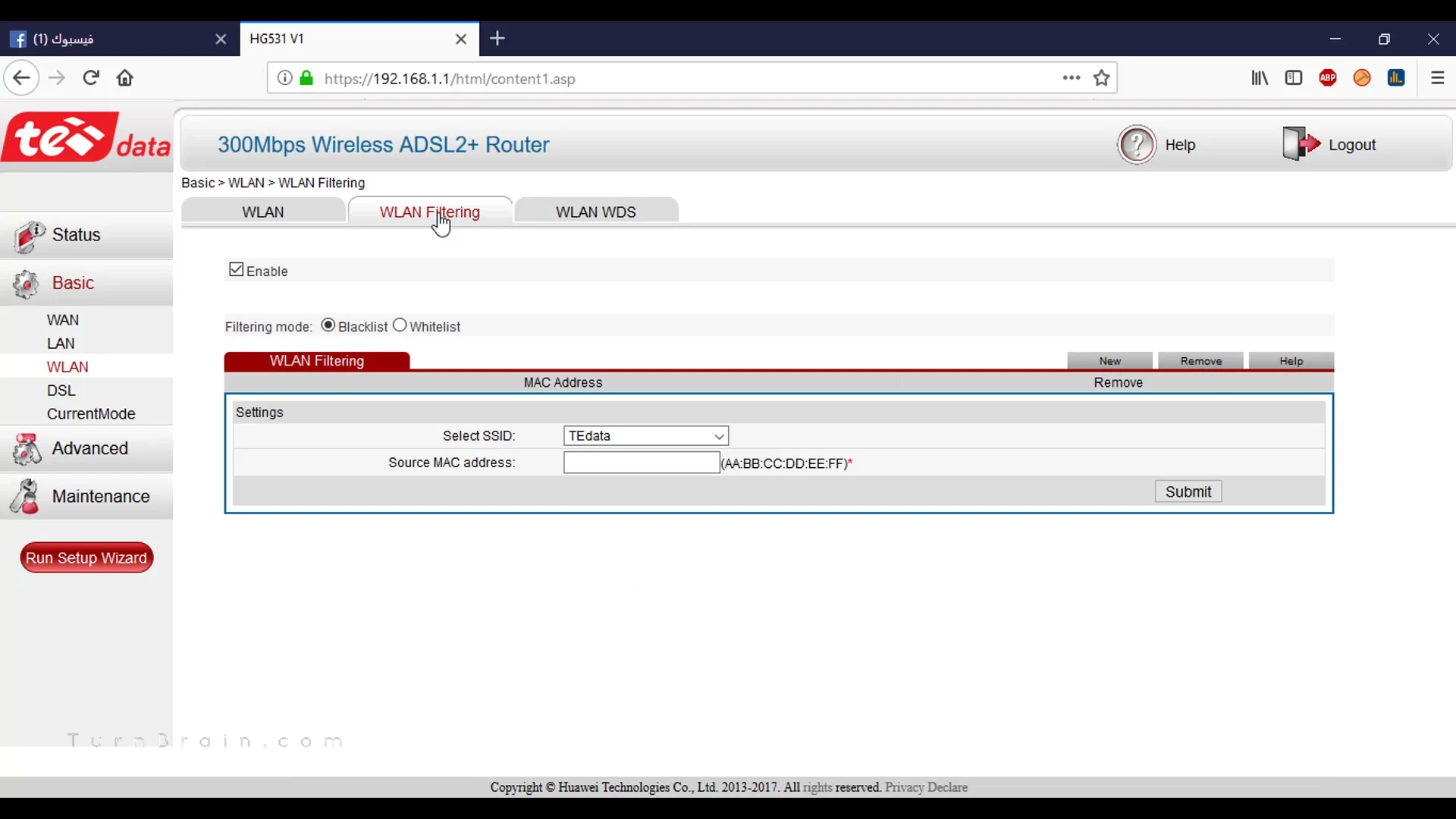Select the Whitelist filtering mode
Viewport: 1456px width, 819px height.
400,325
